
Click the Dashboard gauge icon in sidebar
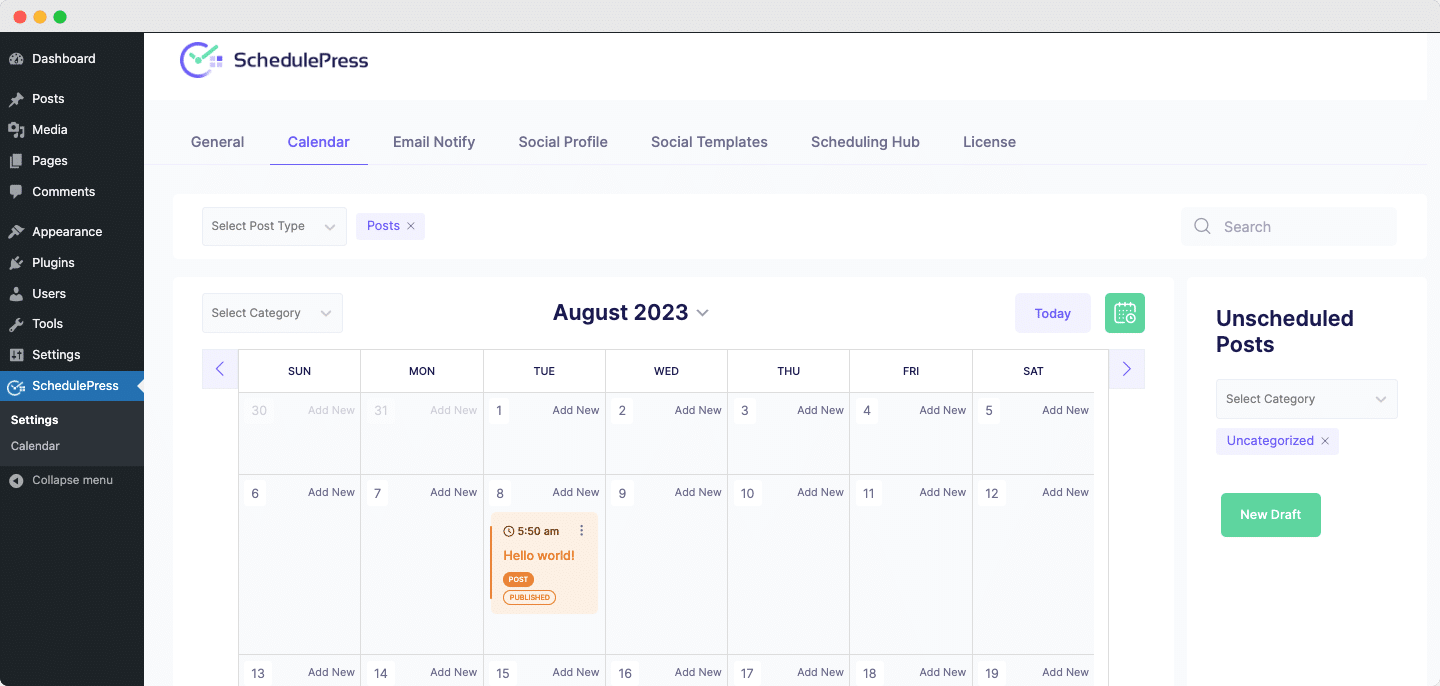point(16,59)
